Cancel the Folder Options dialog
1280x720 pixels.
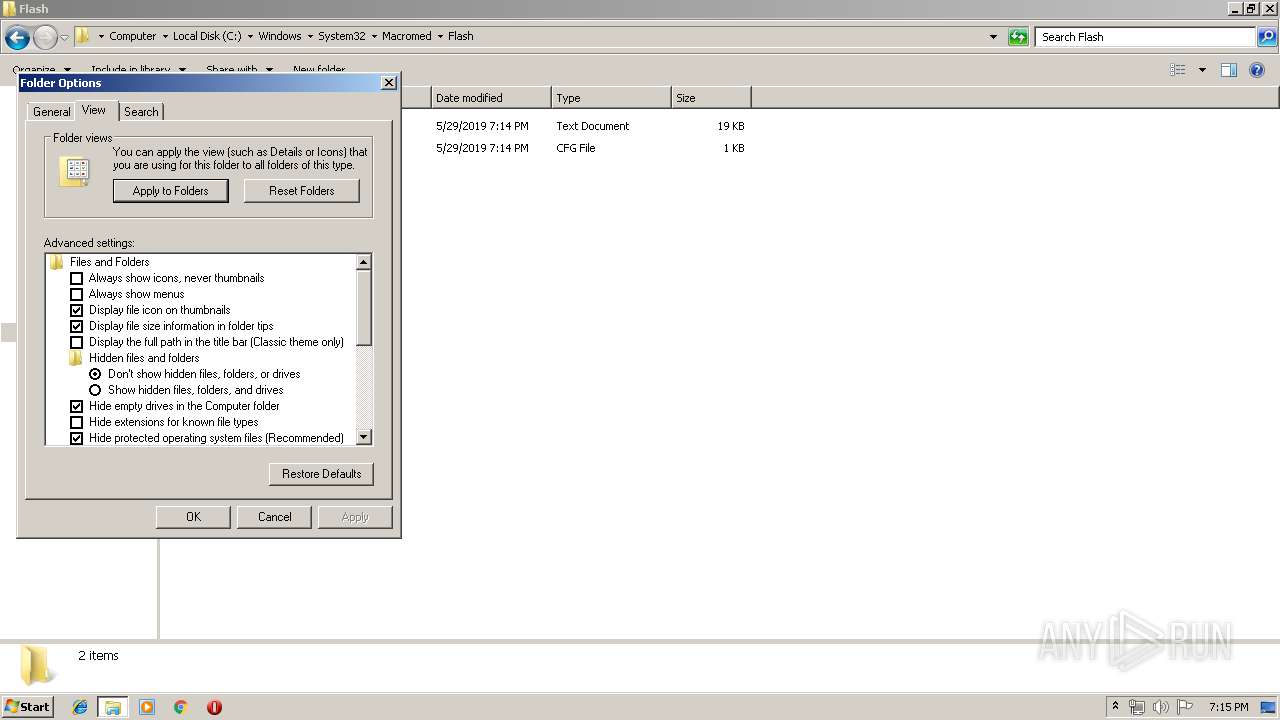[x=275, y=517]
